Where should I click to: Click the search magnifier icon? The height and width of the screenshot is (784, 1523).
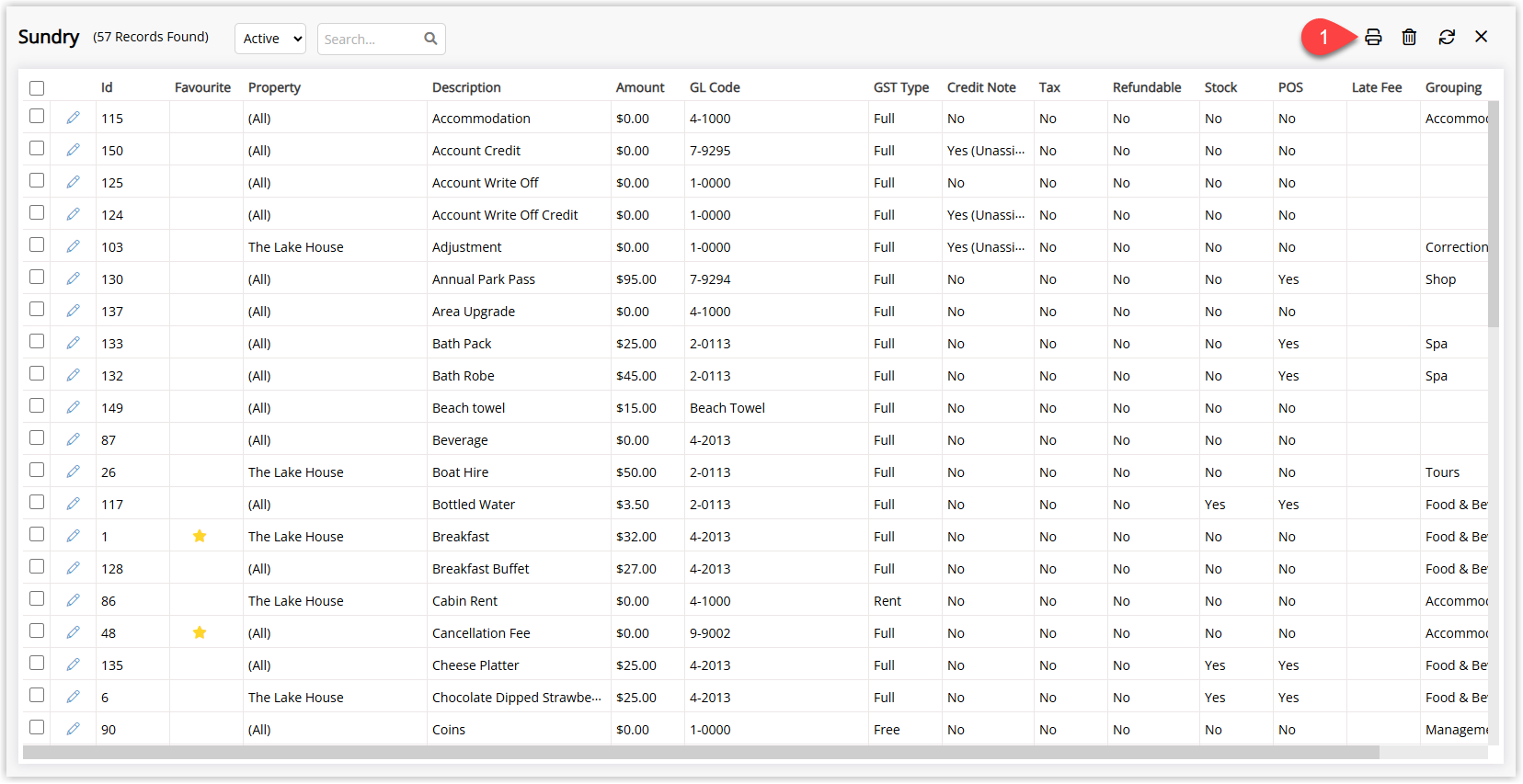[x=430, y=39]
